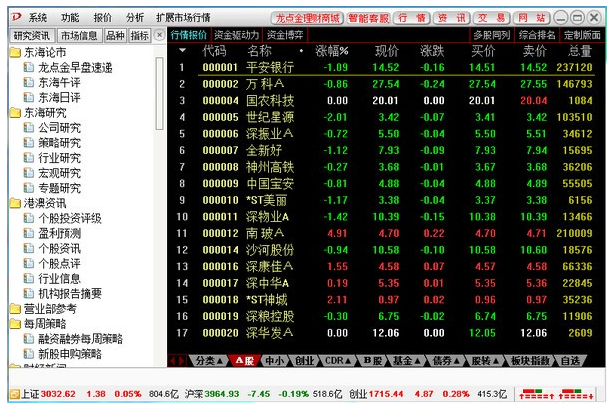Click document icon beside 个股点评
613x413 pixels.
coord(29,264)
